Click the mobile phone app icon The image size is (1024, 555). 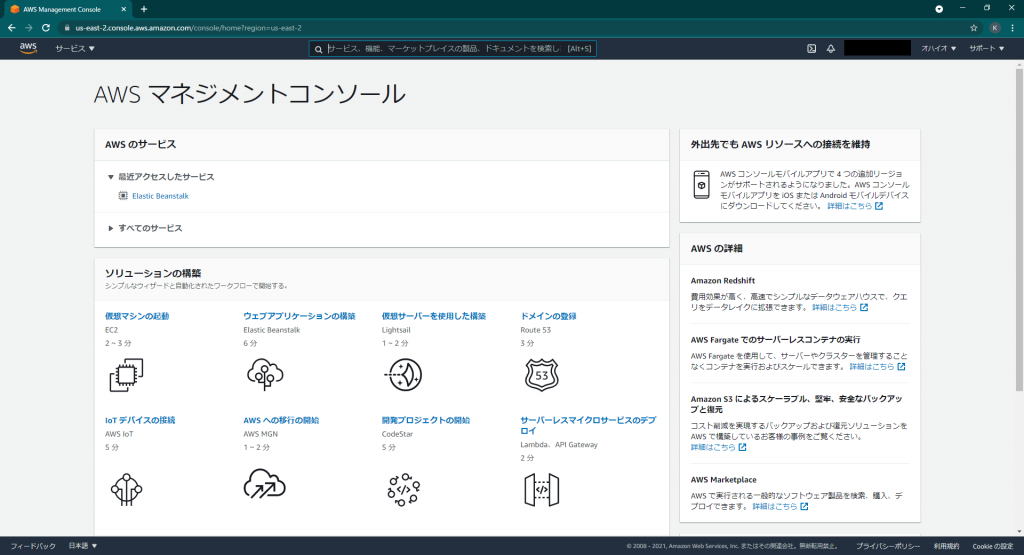coord(701,185)
